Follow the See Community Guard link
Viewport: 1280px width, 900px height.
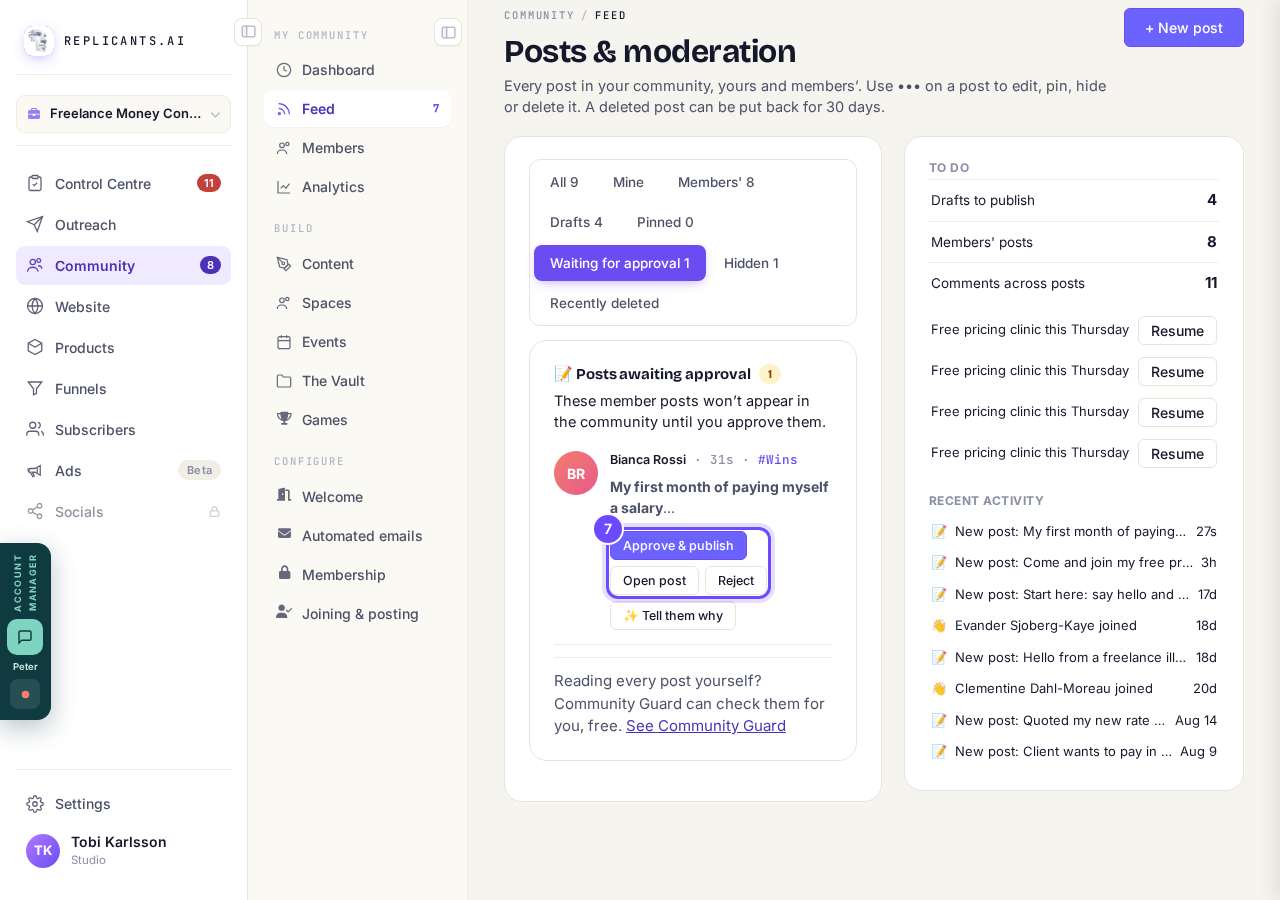[x=706, y=726]
